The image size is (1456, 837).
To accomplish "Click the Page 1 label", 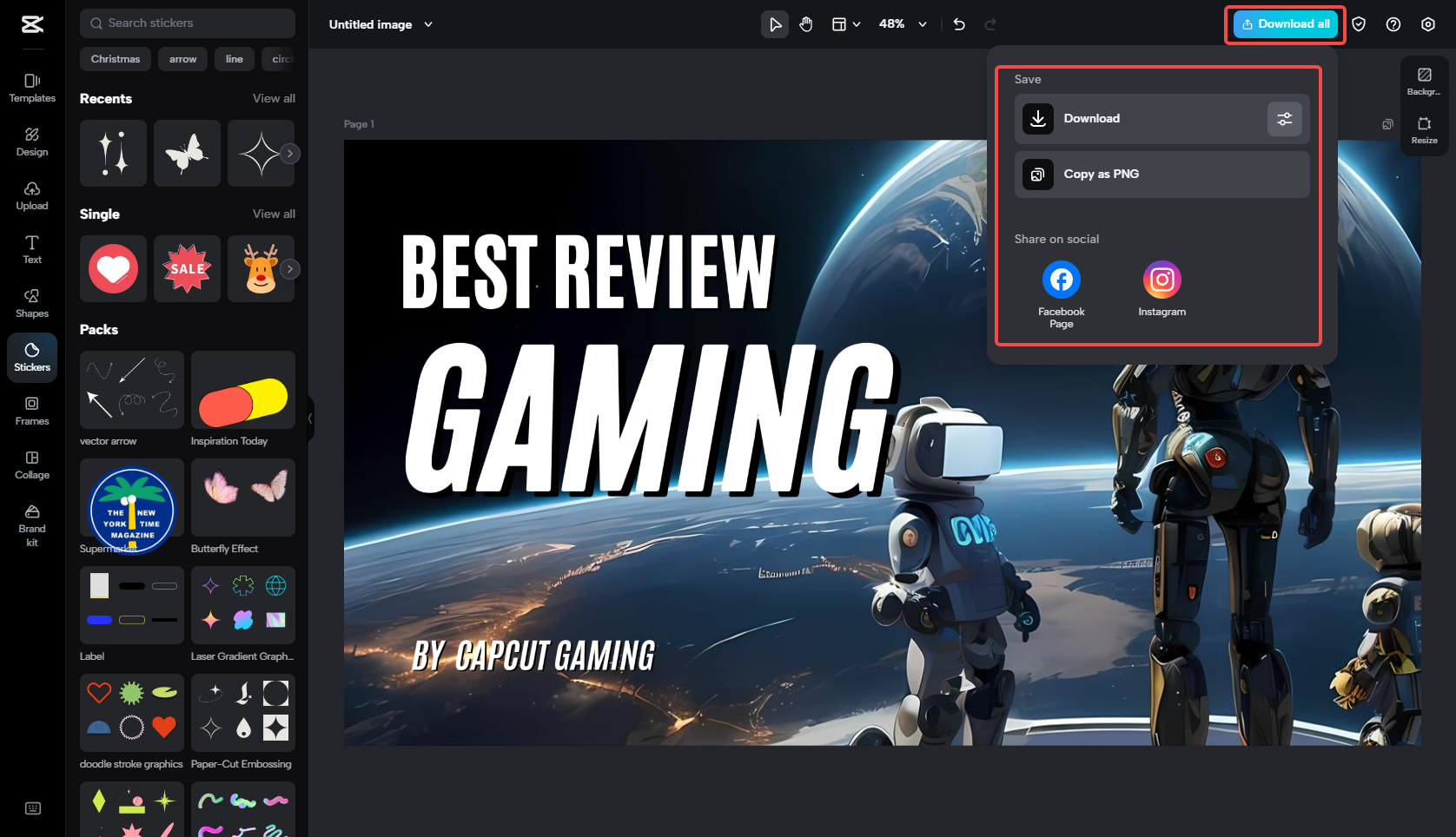I will coord(359,124).
